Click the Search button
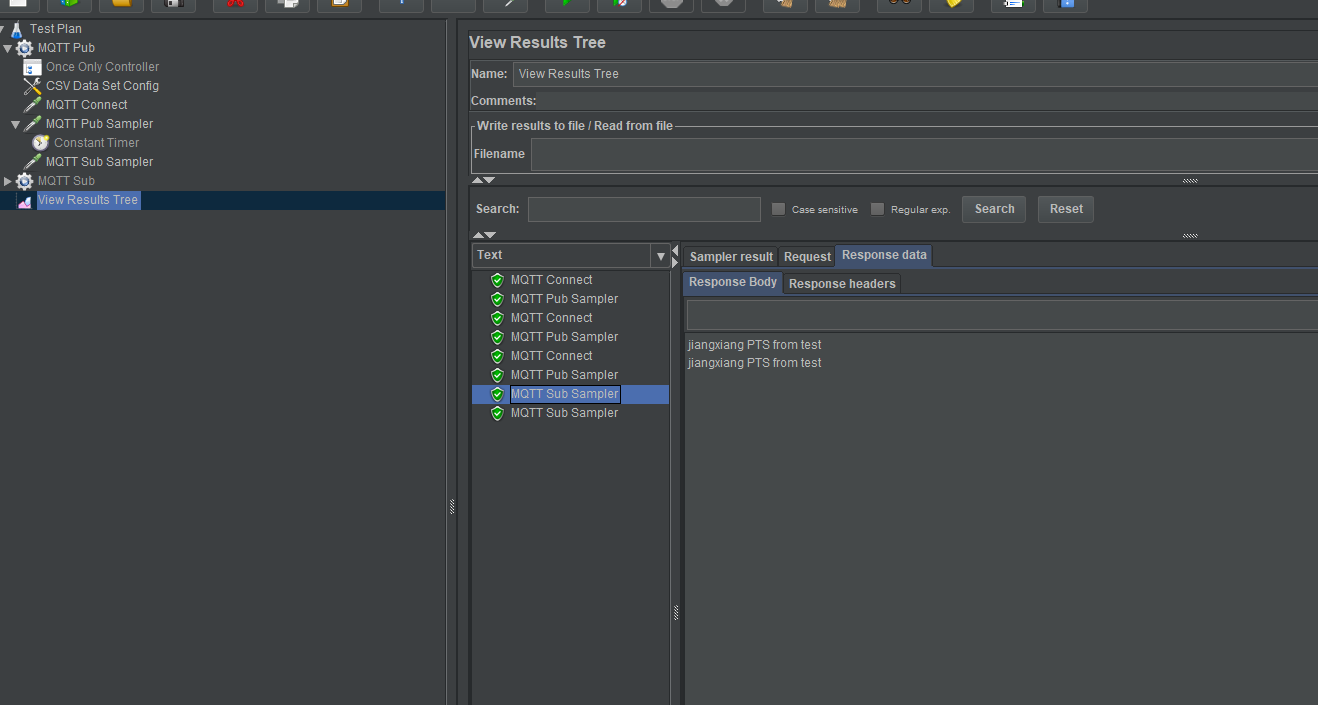The image size is (1318, 705). click(x=994, y=209)
